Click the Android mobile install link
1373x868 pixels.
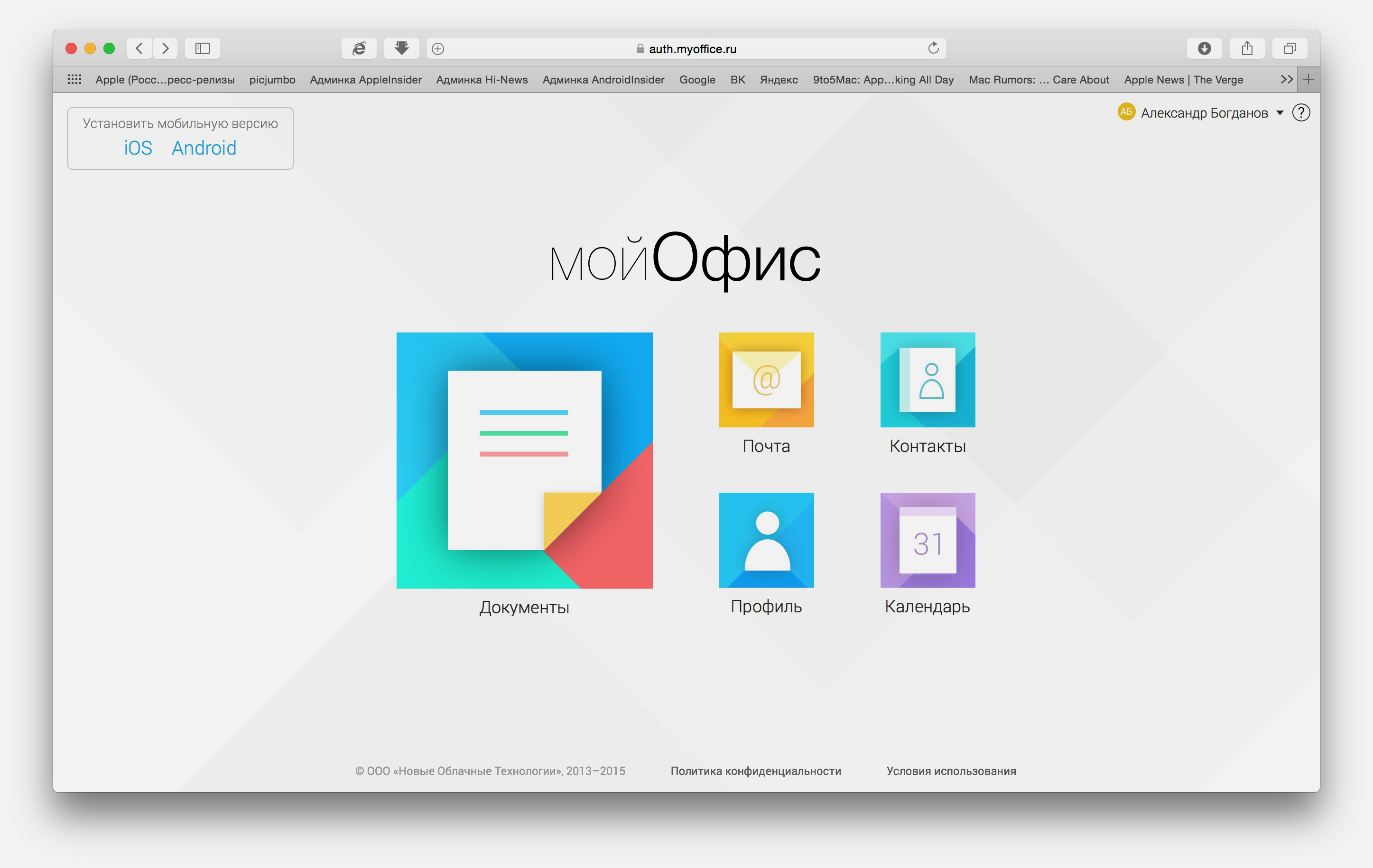coord(203,147)
